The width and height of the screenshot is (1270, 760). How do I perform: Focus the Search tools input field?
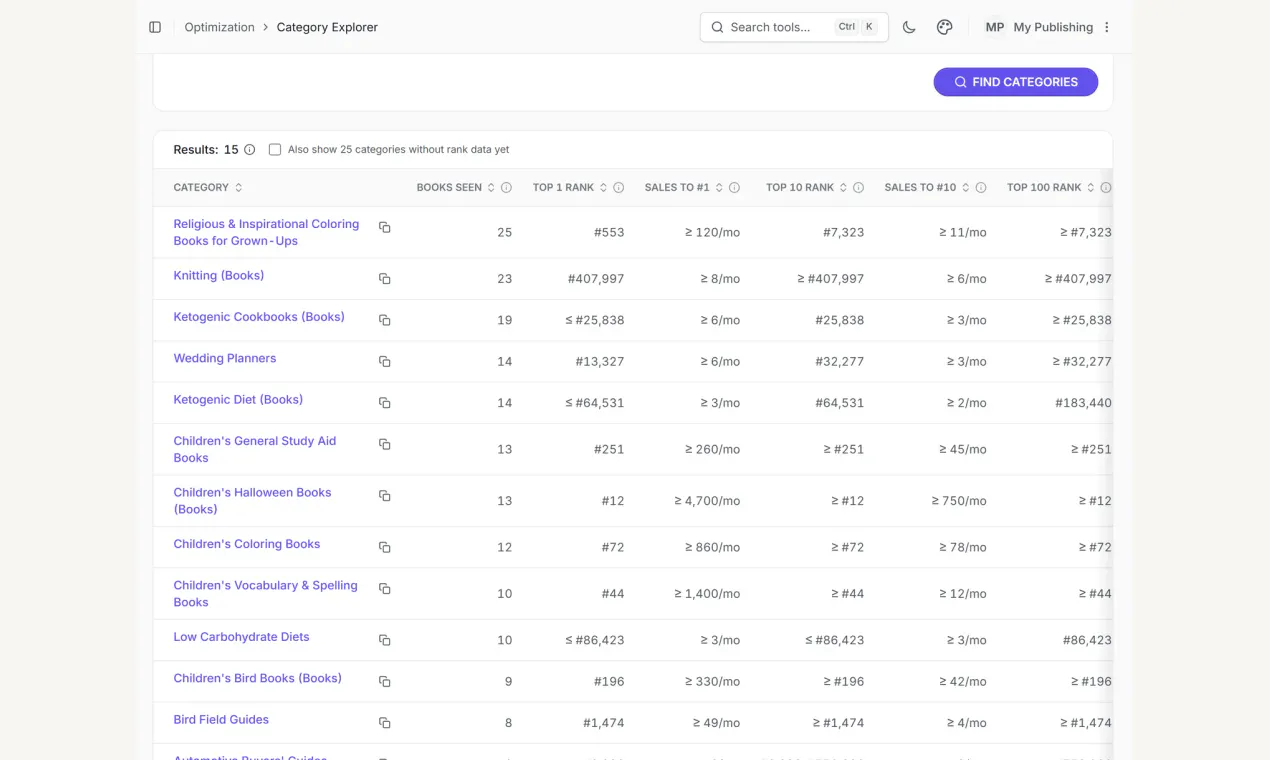[x=794, y=27]
